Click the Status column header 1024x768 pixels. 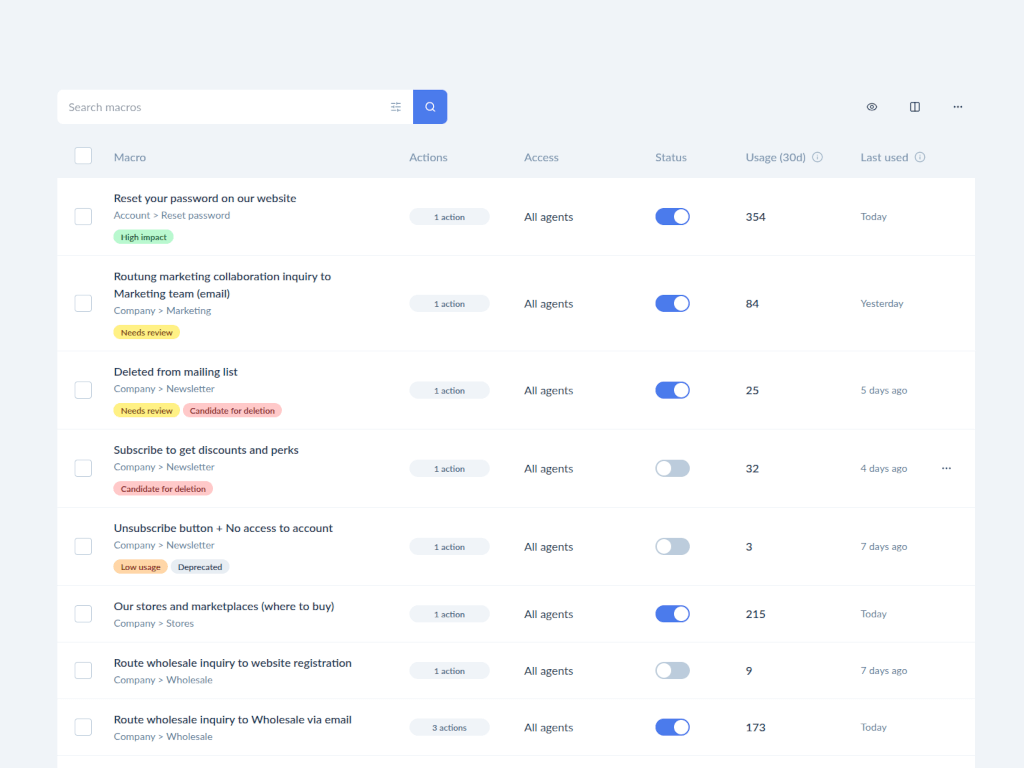point(670,157)
